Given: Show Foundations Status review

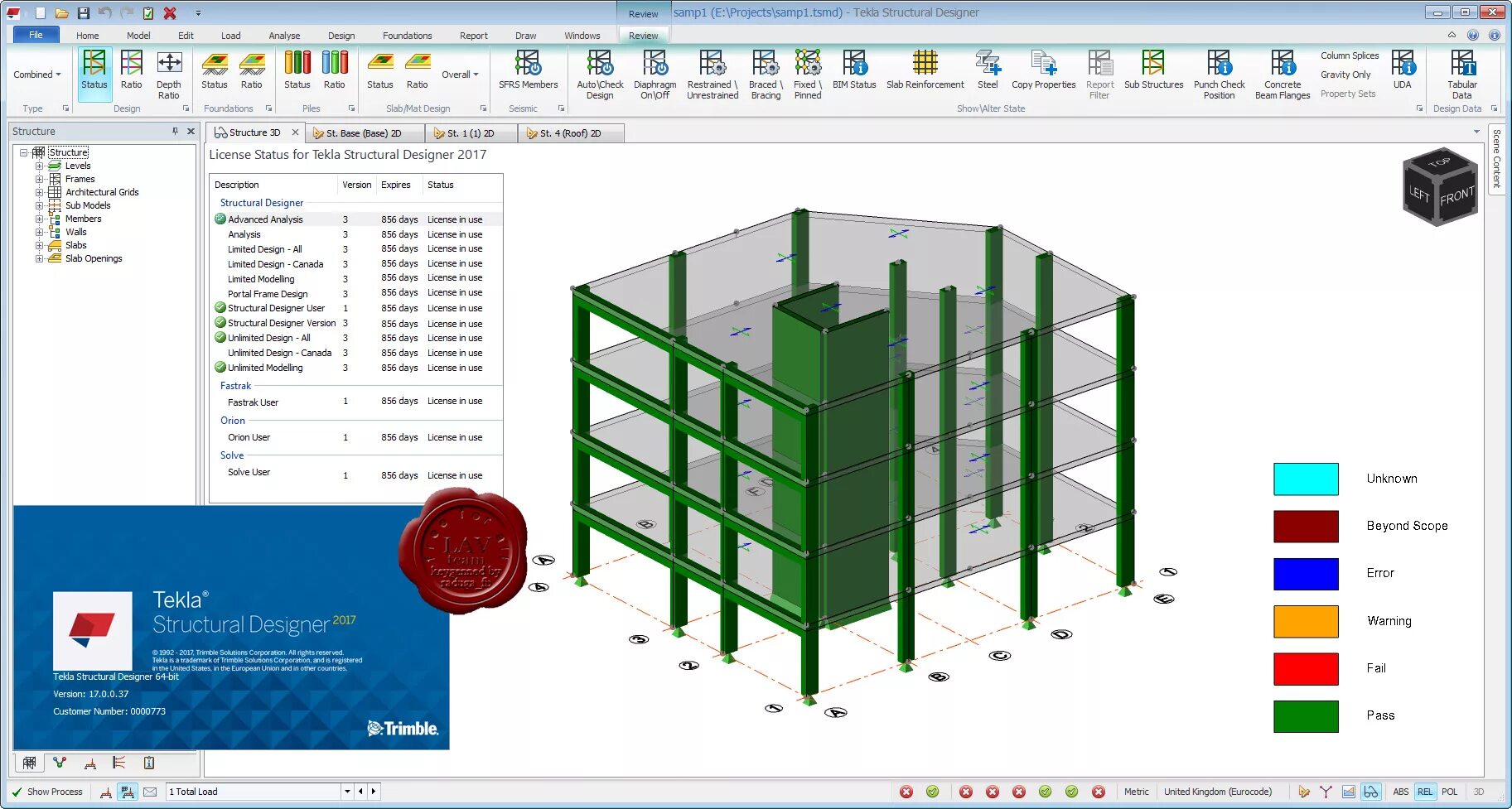Looking at the screenshot, I should point(215,70).
